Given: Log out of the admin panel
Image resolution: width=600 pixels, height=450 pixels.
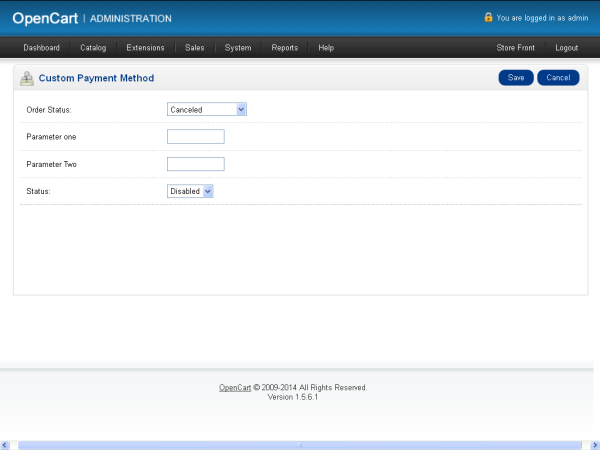Looking at the screenshot, I should pyautogui.click(x=566, y=48).
